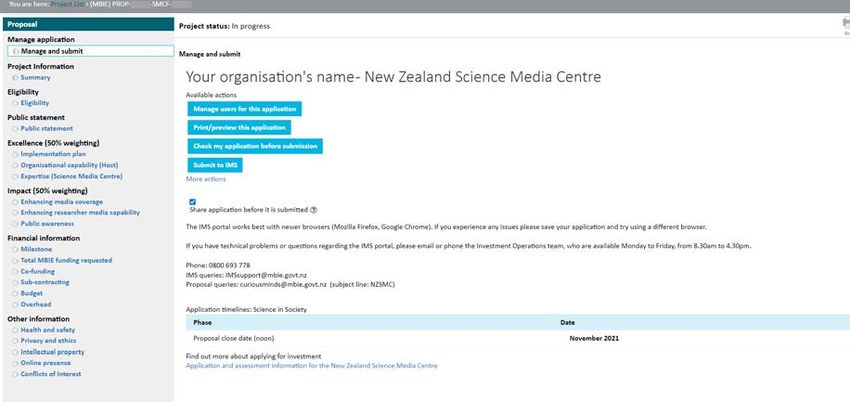Open Enhancing researcher media capability

coord(80,213)
